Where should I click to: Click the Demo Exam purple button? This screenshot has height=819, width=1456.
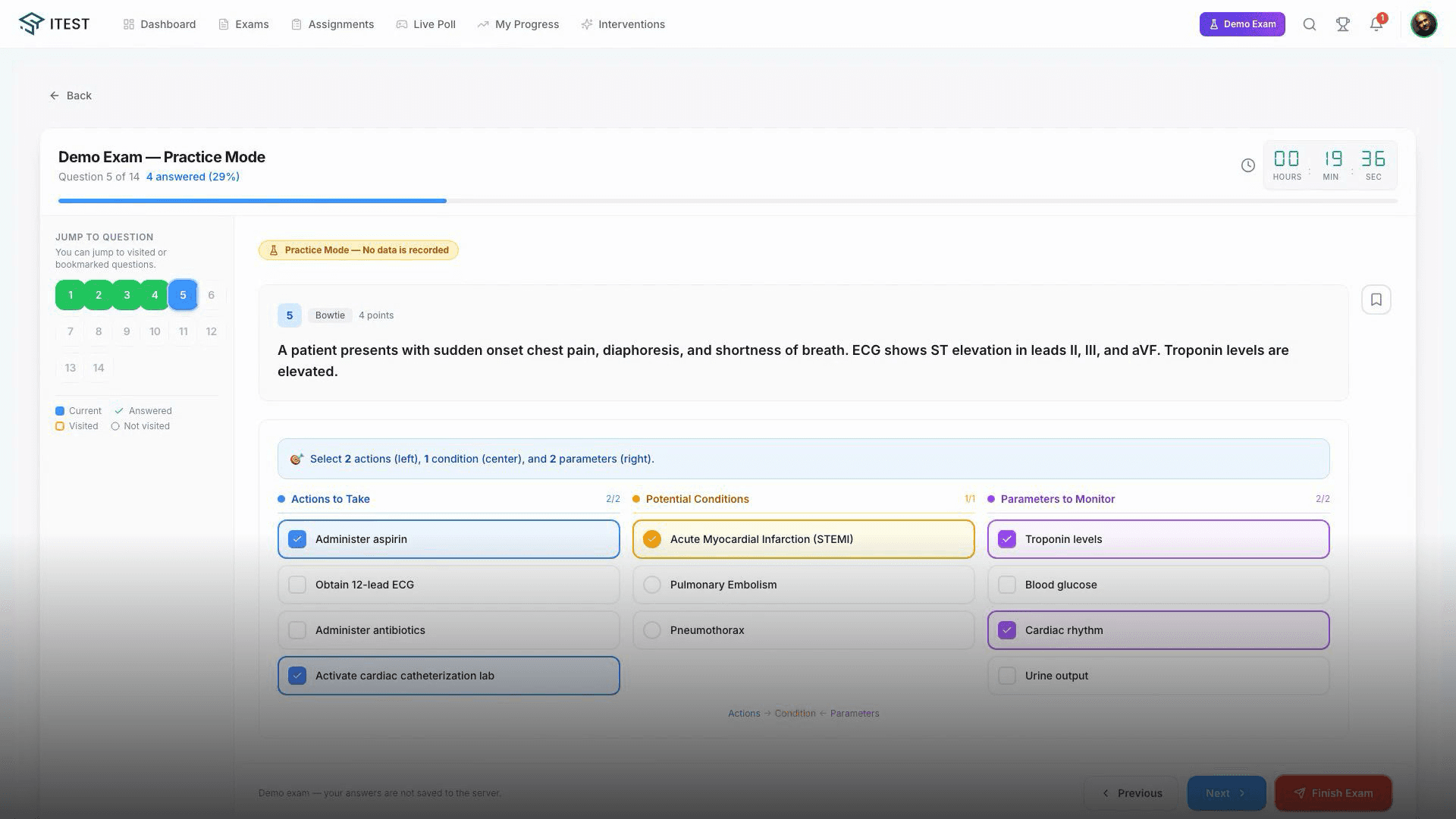tap(1241, 24)
